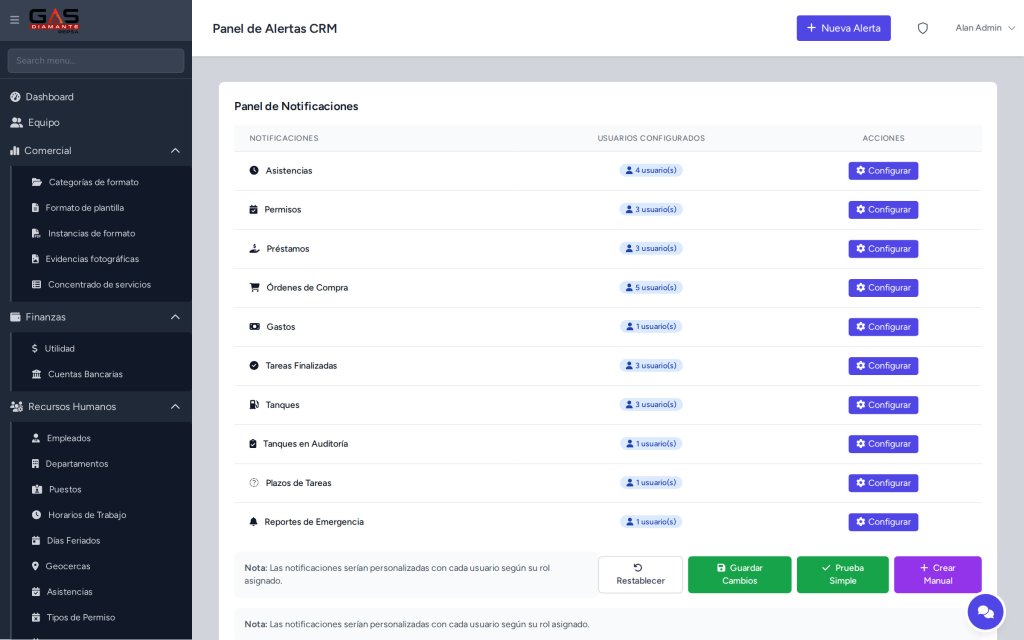Click the 1 usuario(s) badge for Gastos
This screenshot has width=1024, height=640.
tap(650, 327)
